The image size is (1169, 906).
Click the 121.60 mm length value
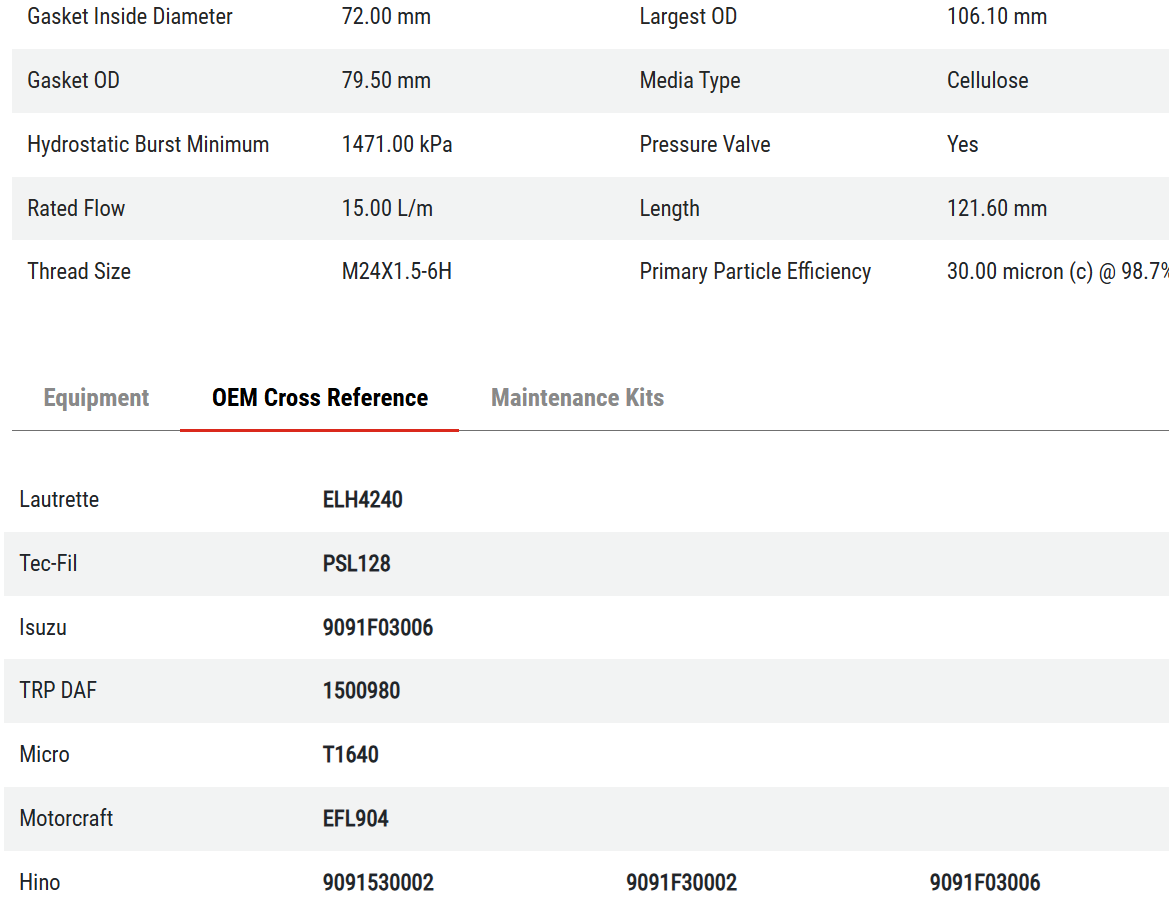click(997, 209)
